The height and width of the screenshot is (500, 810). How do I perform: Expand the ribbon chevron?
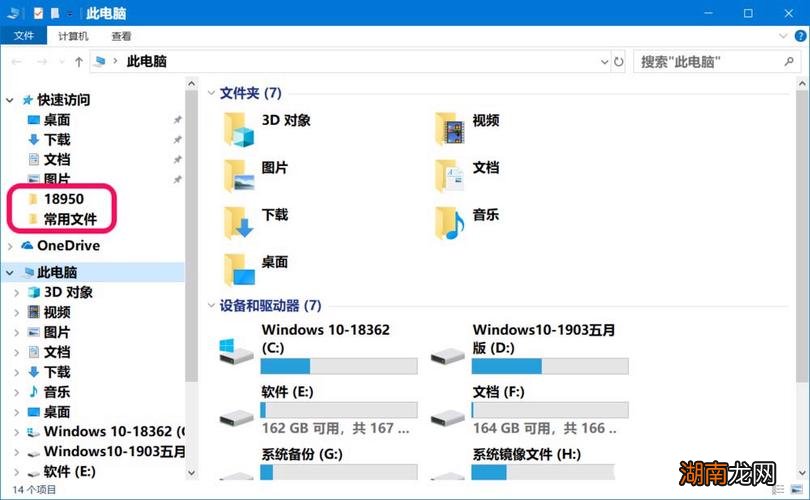[783, 36]
